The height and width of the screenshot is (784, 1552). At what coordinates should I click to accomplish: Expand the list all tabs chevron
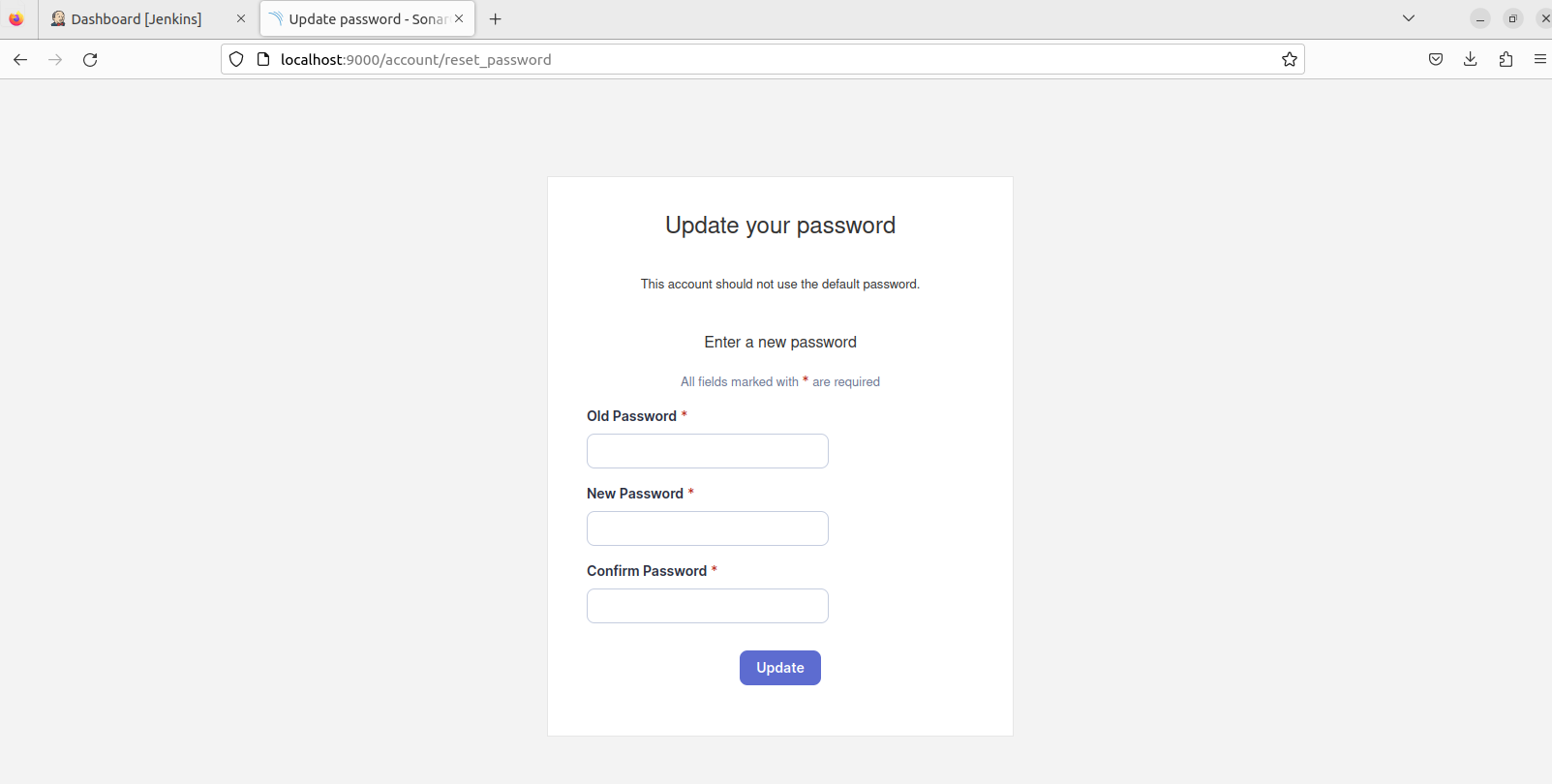coord(1409,18)
